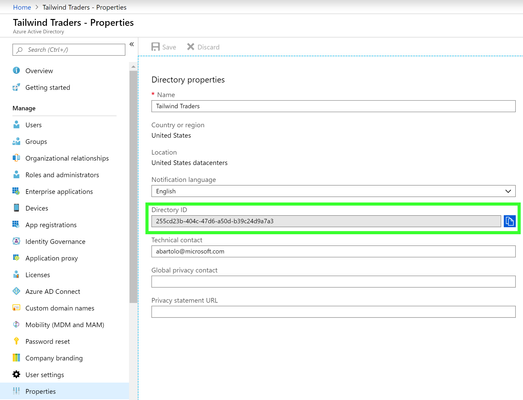Click the Home breadcrumb link

point(22,7)
